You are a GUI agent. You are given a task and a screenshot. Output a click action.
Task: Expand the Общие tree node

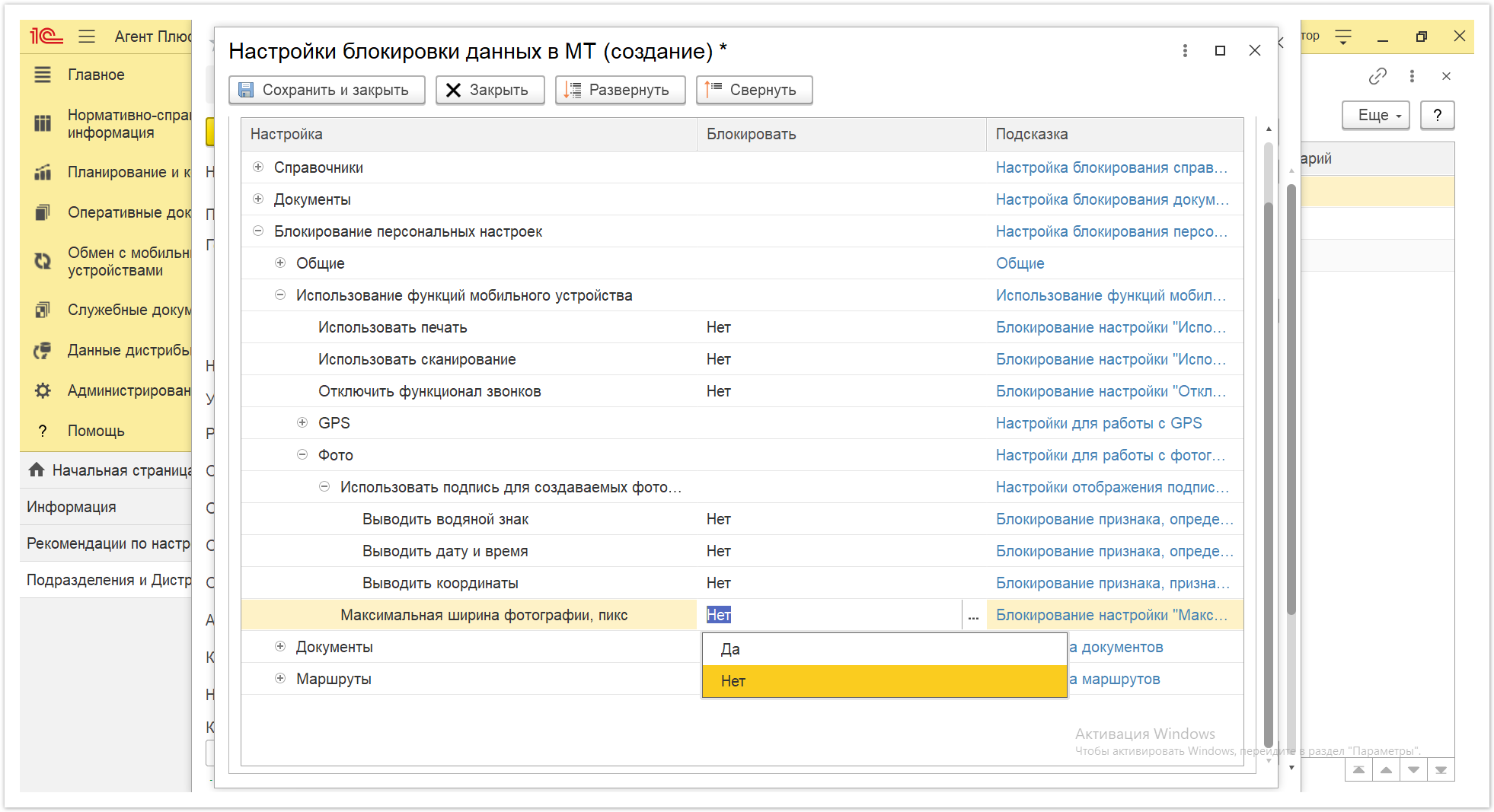tap(280, 263)
